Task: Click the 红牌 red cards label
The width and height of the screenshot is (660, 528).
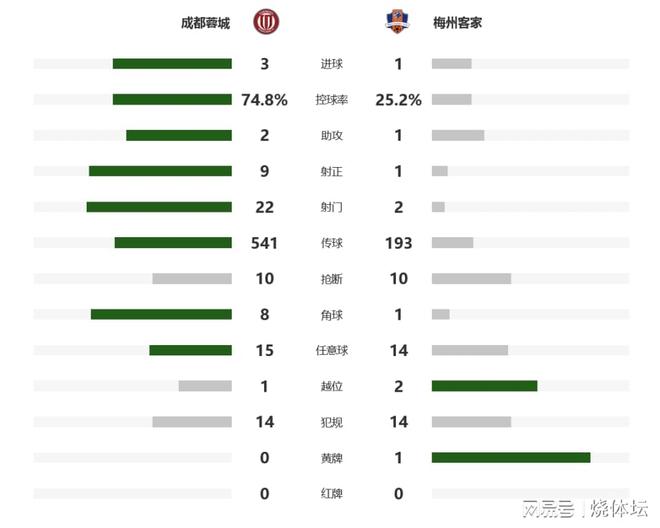Action: [331, 494]
